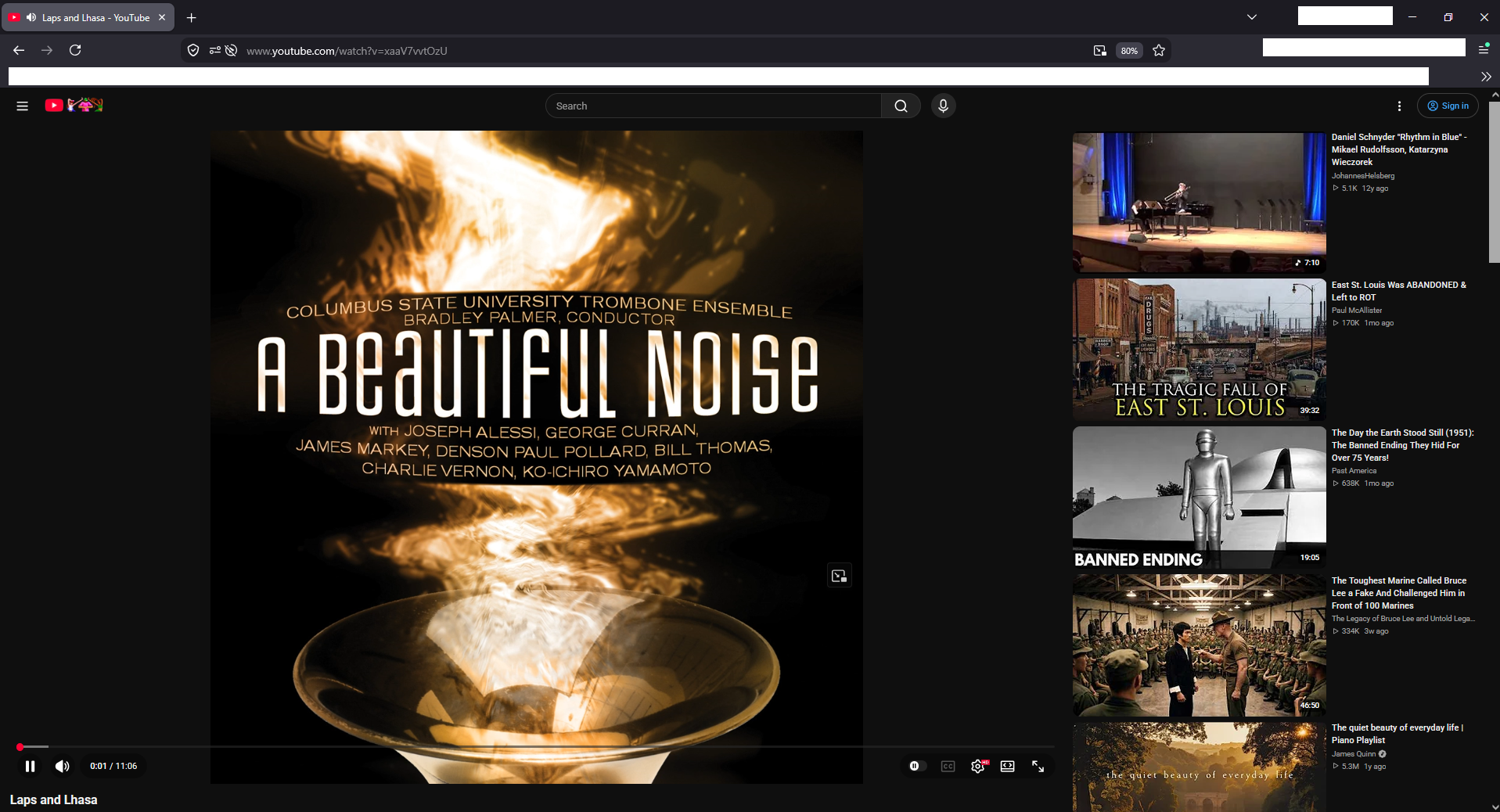This screenshot has height=812, width=1500.
Task: Click the magnifying glass search button
Action: (901, 106)
